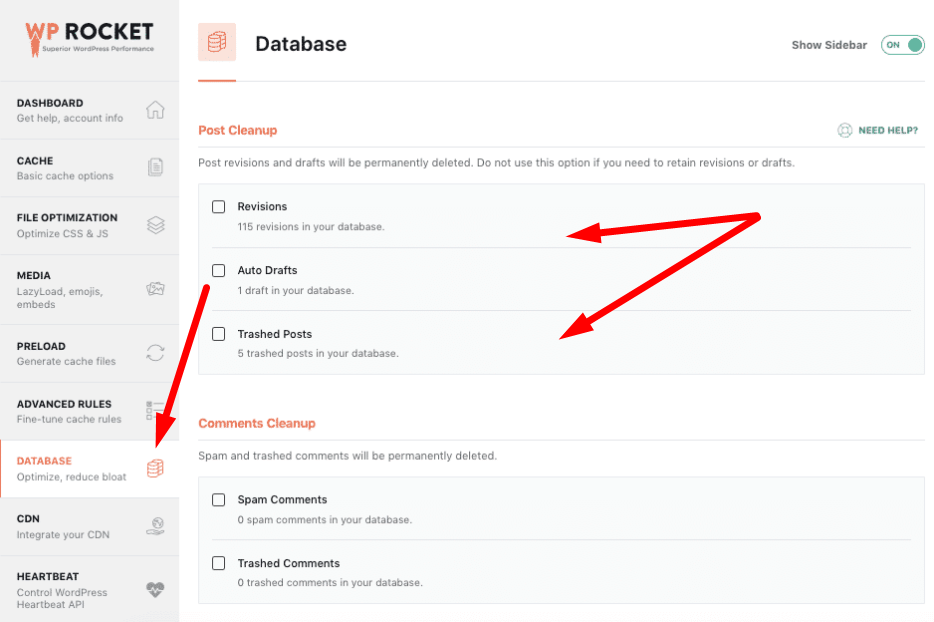Click the Cache page icon

point(155,167)
